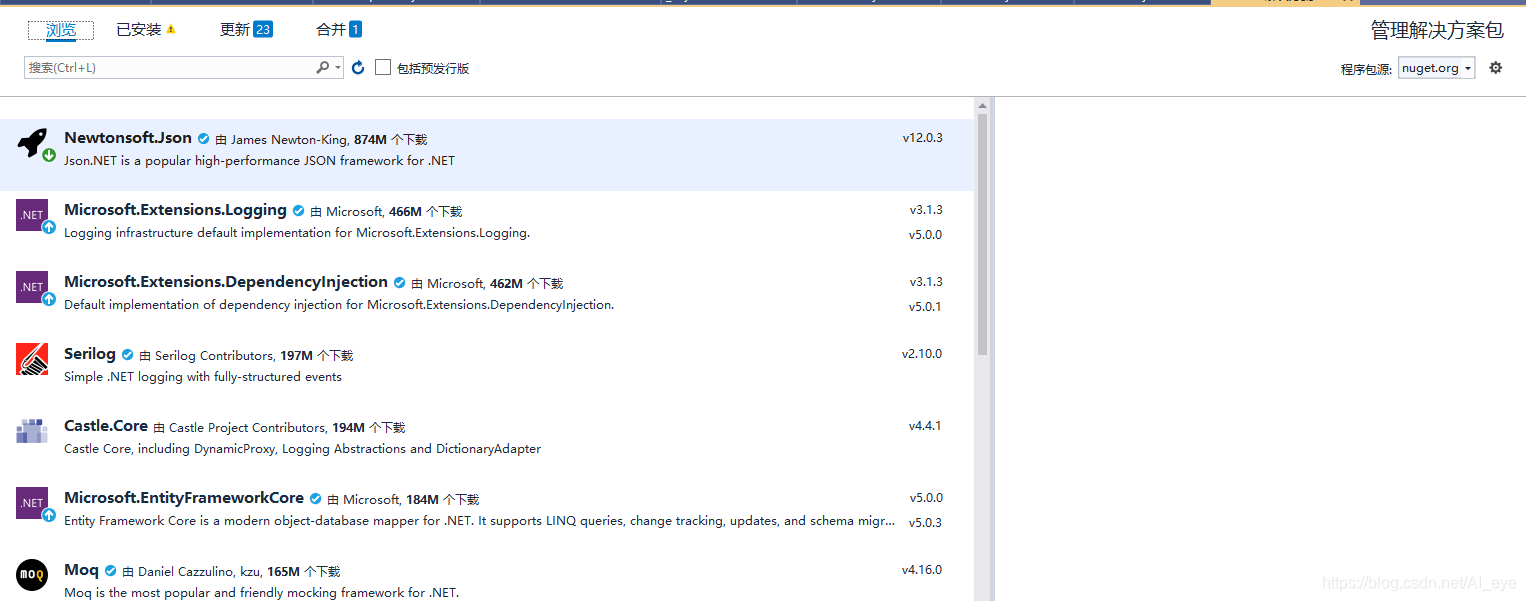The height and width of the screenshot is (601, 1526).
Task: Click available version v5.0.3 of EntityFrameworkCore
Action: [x=925, y=523]
